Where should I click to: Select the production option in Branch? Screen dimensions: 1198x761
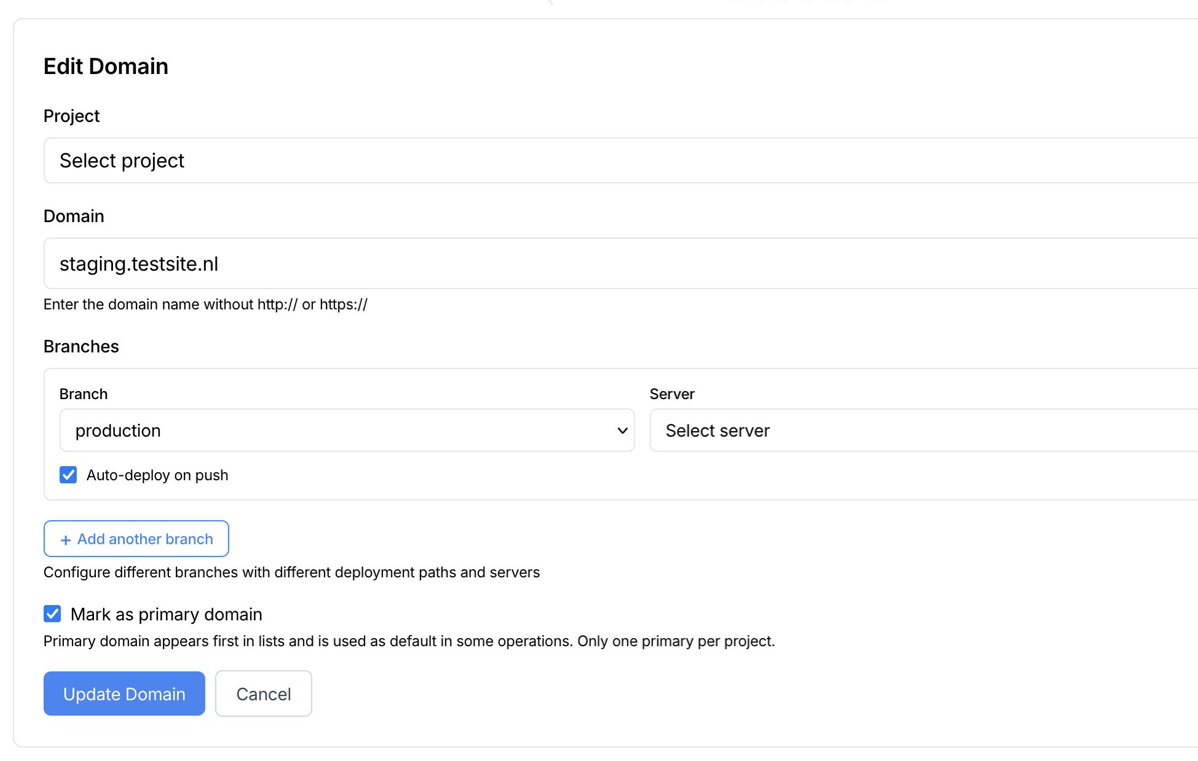coord(346,430)
